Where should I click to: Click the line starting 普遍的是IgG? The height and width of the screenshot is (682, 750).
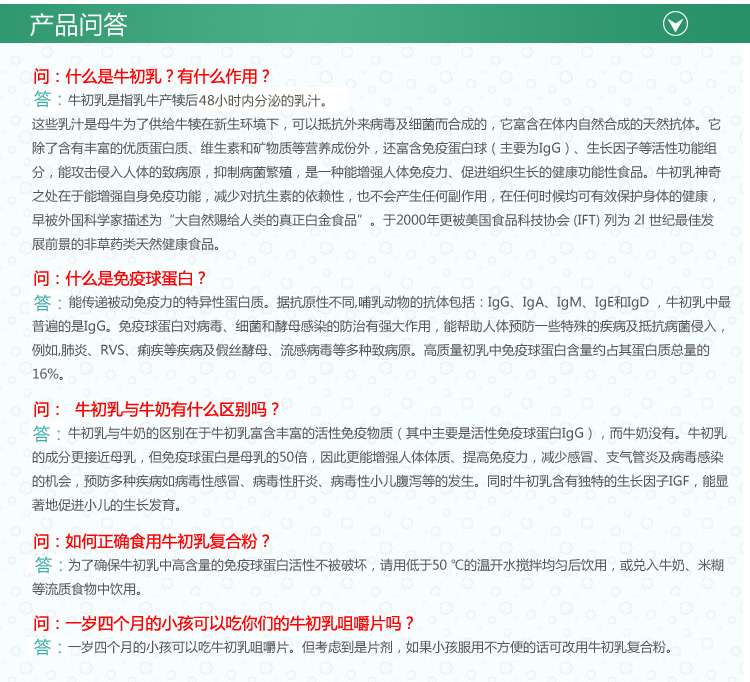[379, 326]
